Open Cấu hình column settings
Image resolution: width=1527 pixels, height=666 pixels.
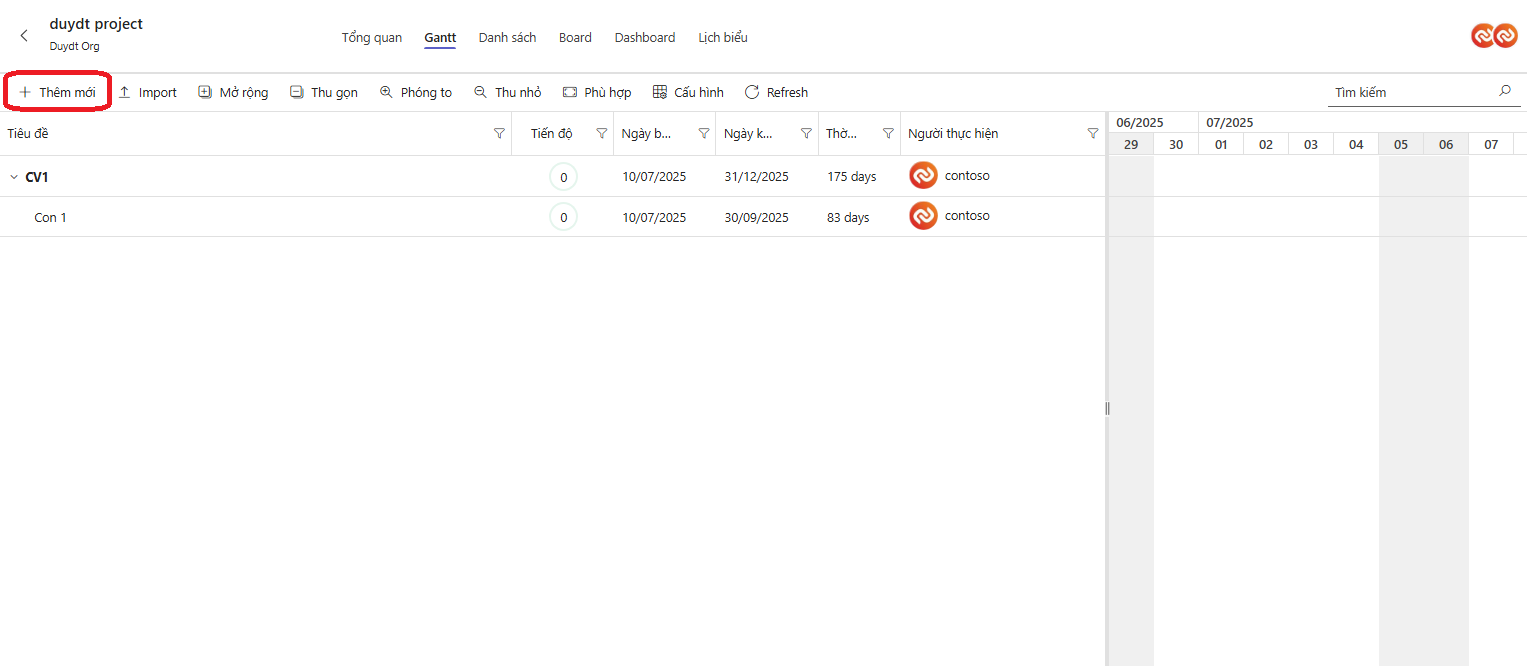688,92
